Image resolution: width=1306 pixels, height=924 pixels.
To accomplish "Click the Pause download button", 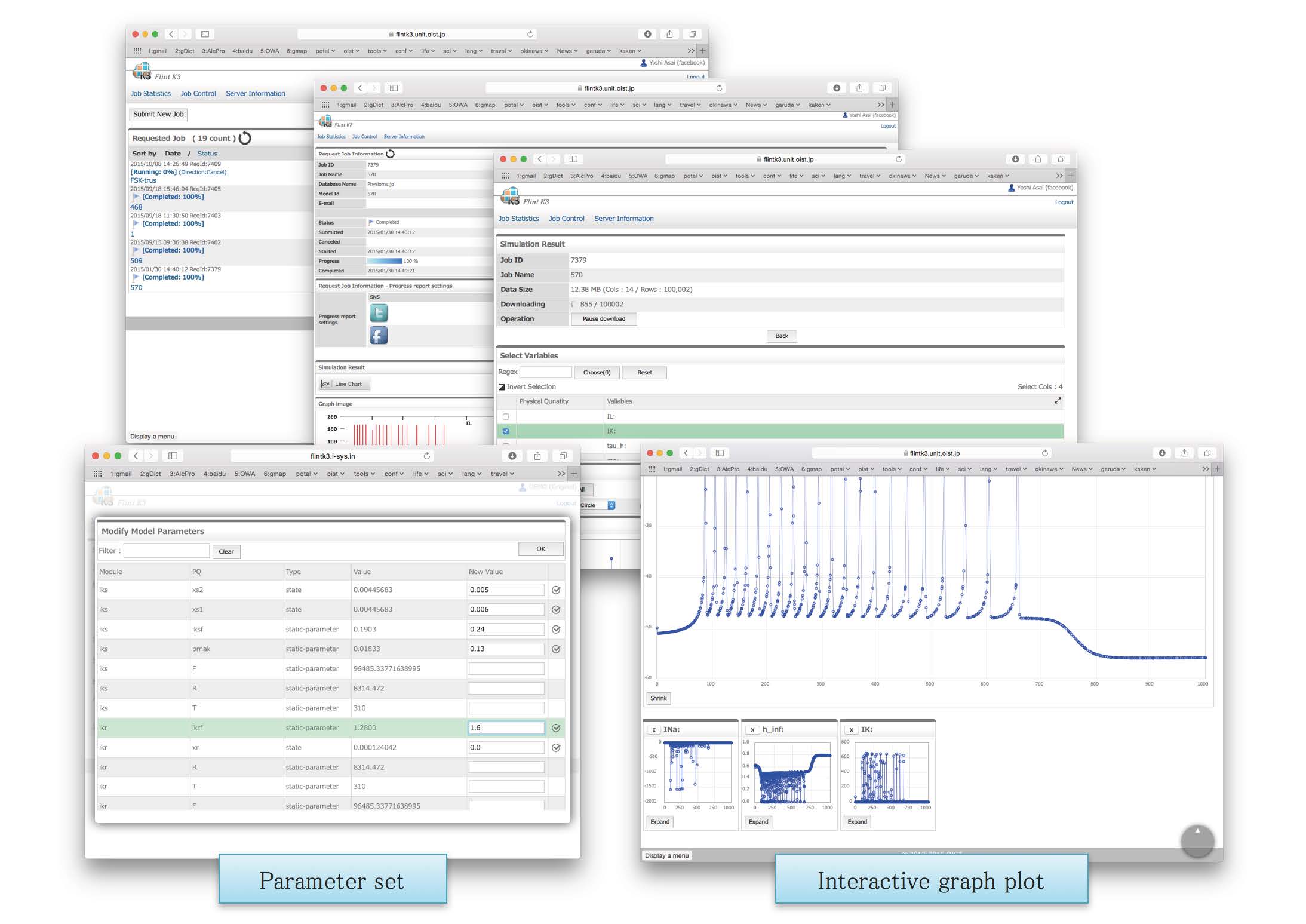I will (603, 319).
